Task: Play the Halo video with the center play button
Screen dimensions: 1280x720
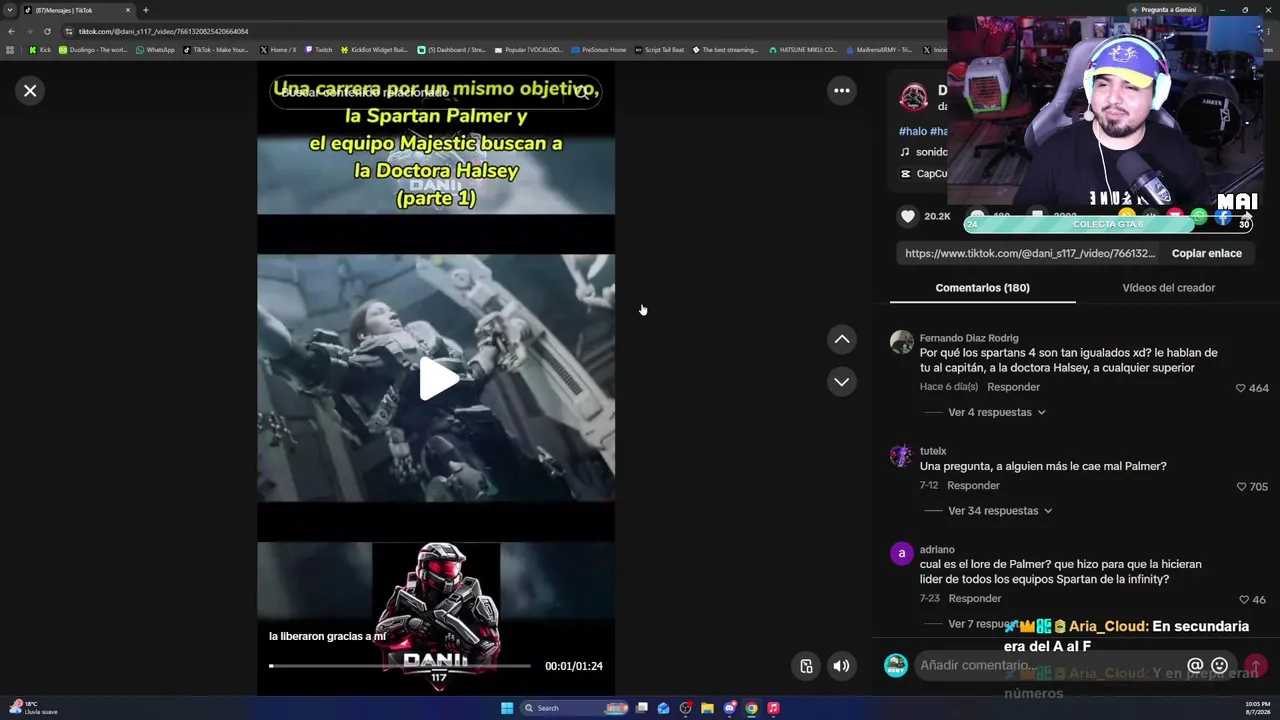Action: coord(437,379)
